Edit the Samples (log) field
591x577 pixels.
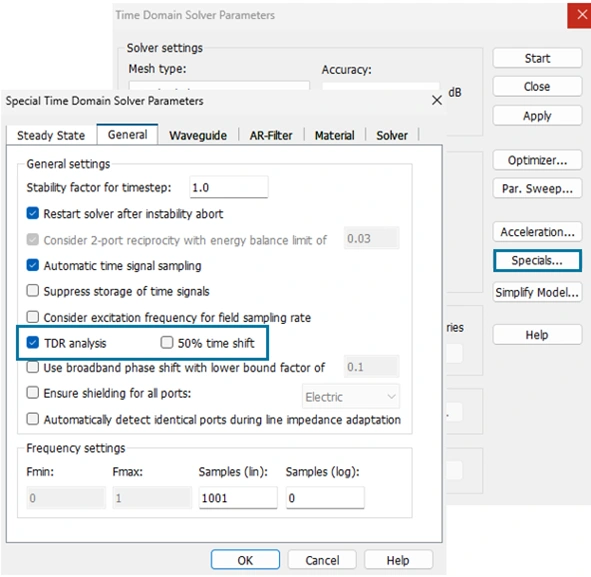point(325,498)
